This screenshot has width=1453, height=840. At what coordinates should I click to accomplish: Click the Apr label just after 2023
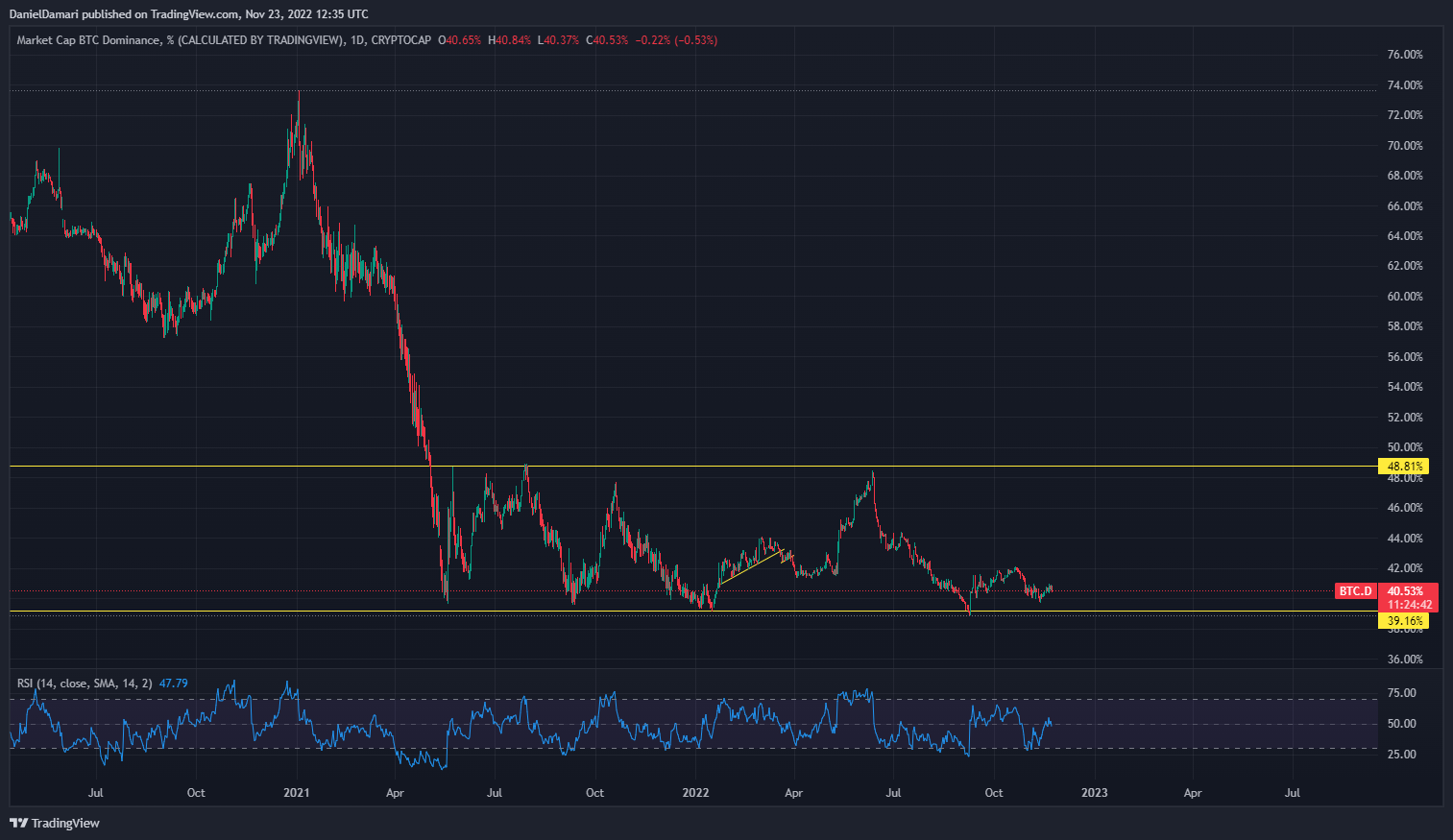[x=1193, y=793]
